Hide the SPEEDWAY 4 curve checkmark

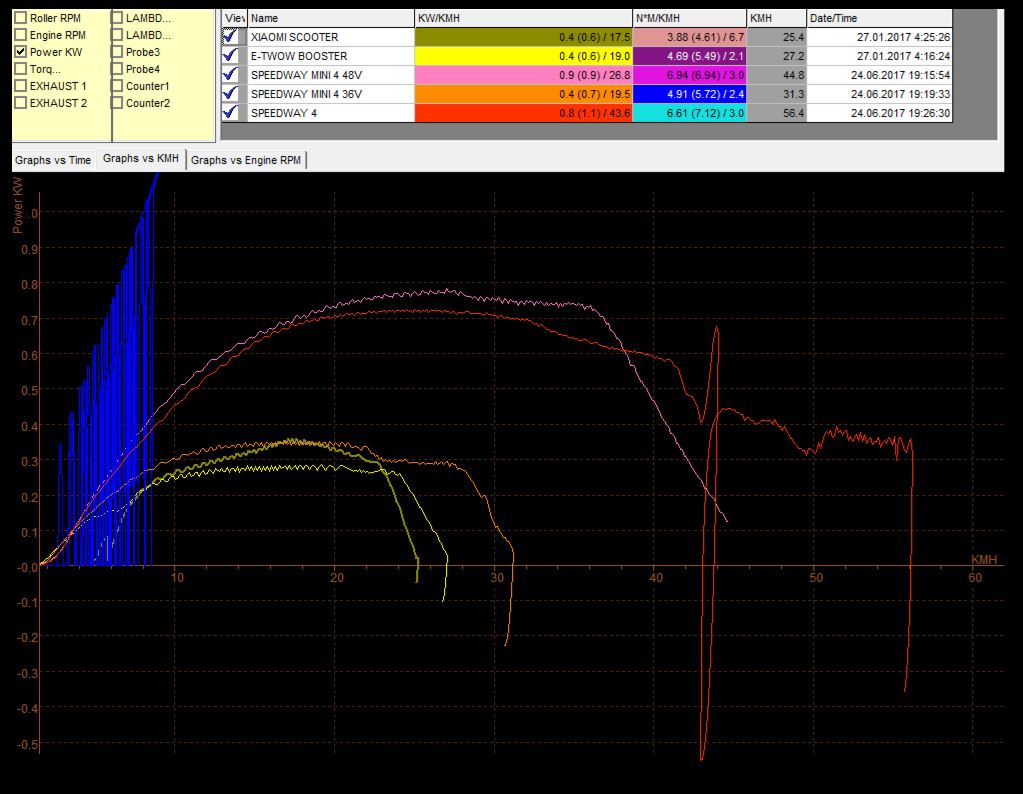231,113
